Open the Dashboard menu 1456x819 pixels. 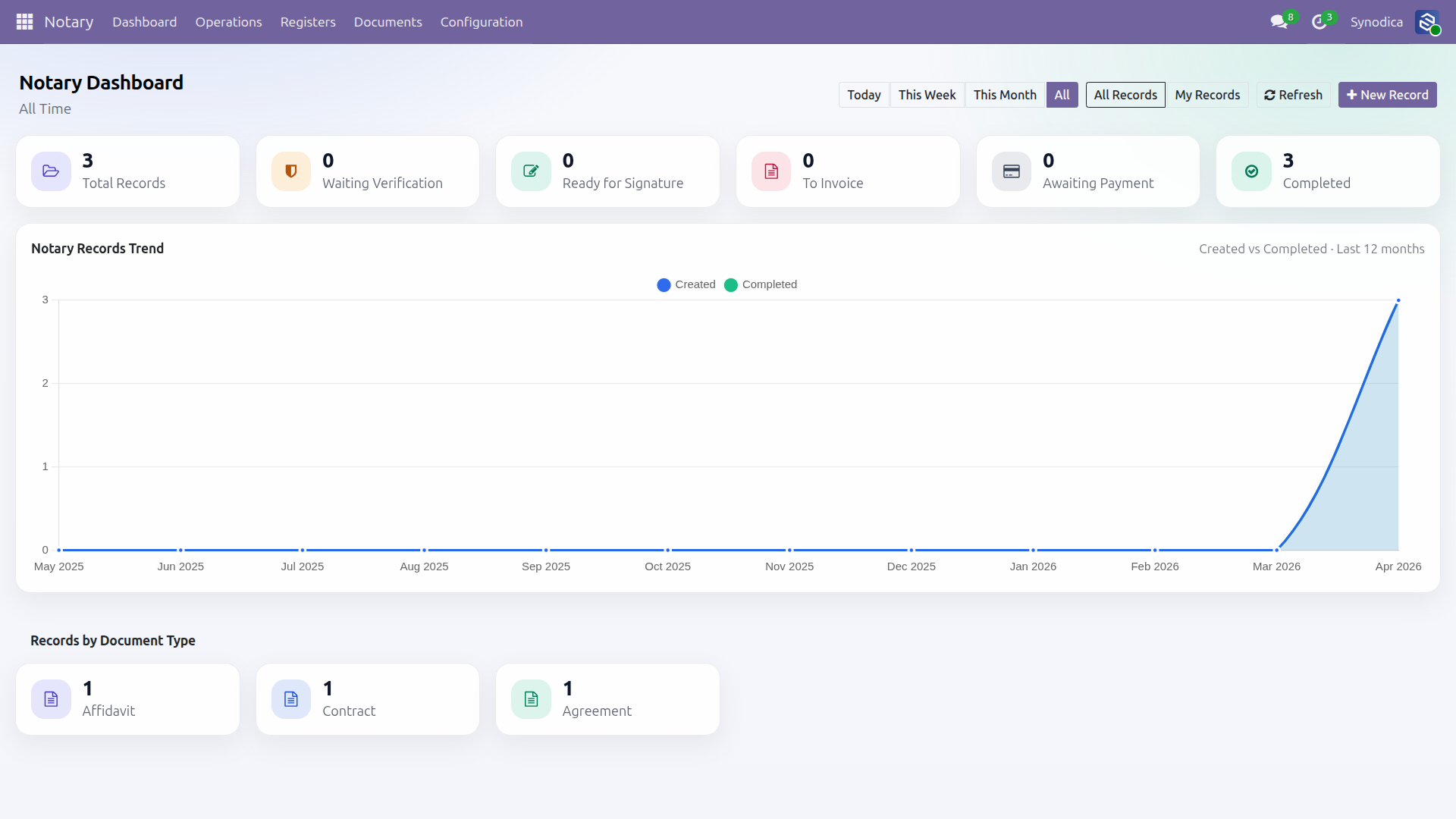[x=144, y=22]
